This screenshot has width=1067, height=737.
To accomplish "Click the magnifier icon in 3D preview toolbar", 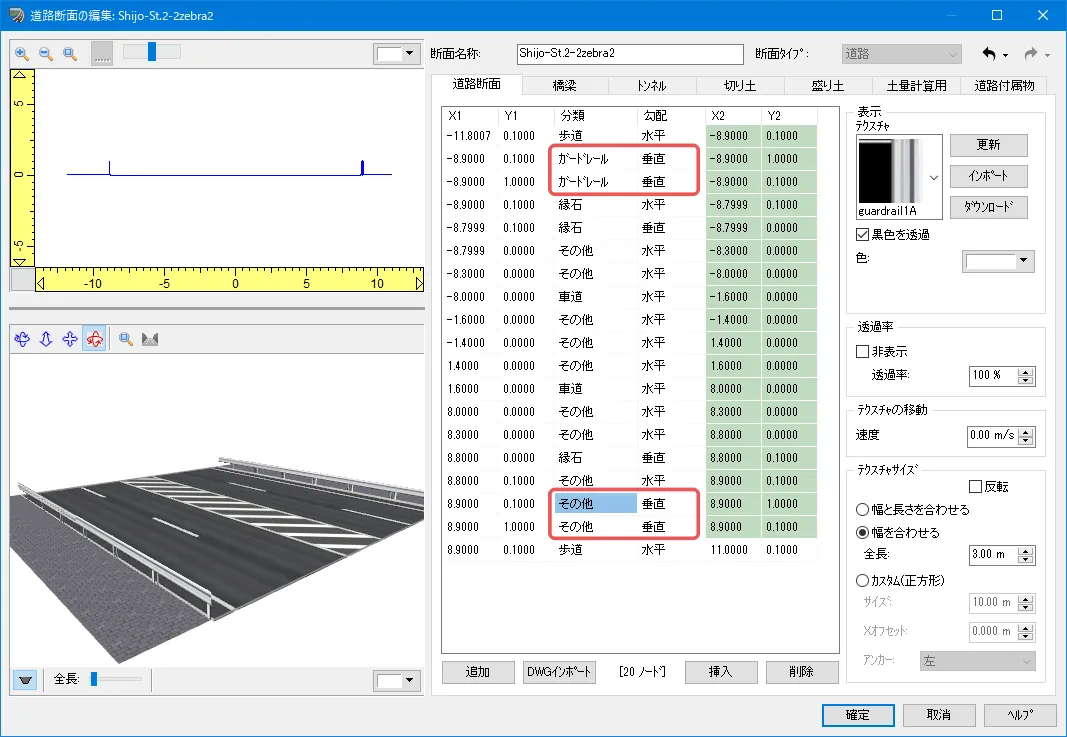I will tap(127, 340).
